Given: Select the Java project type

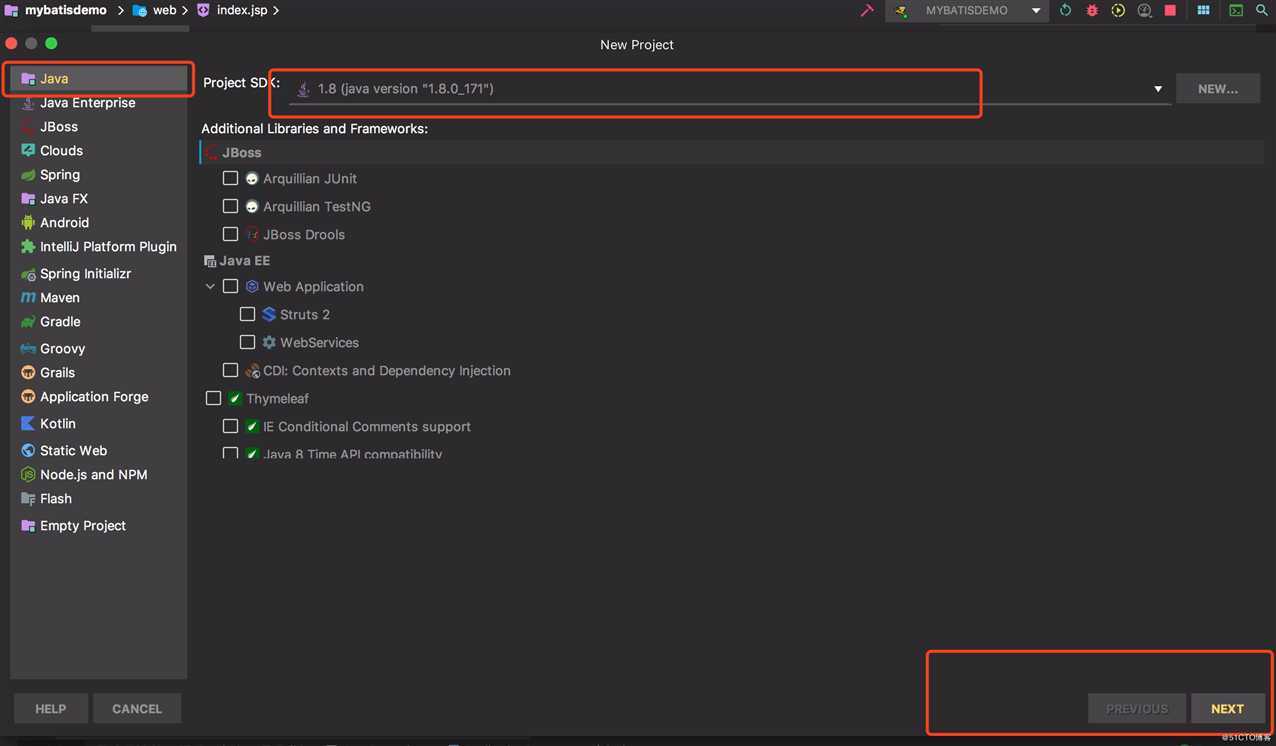Looking at the screenshot, I should 98,78.
